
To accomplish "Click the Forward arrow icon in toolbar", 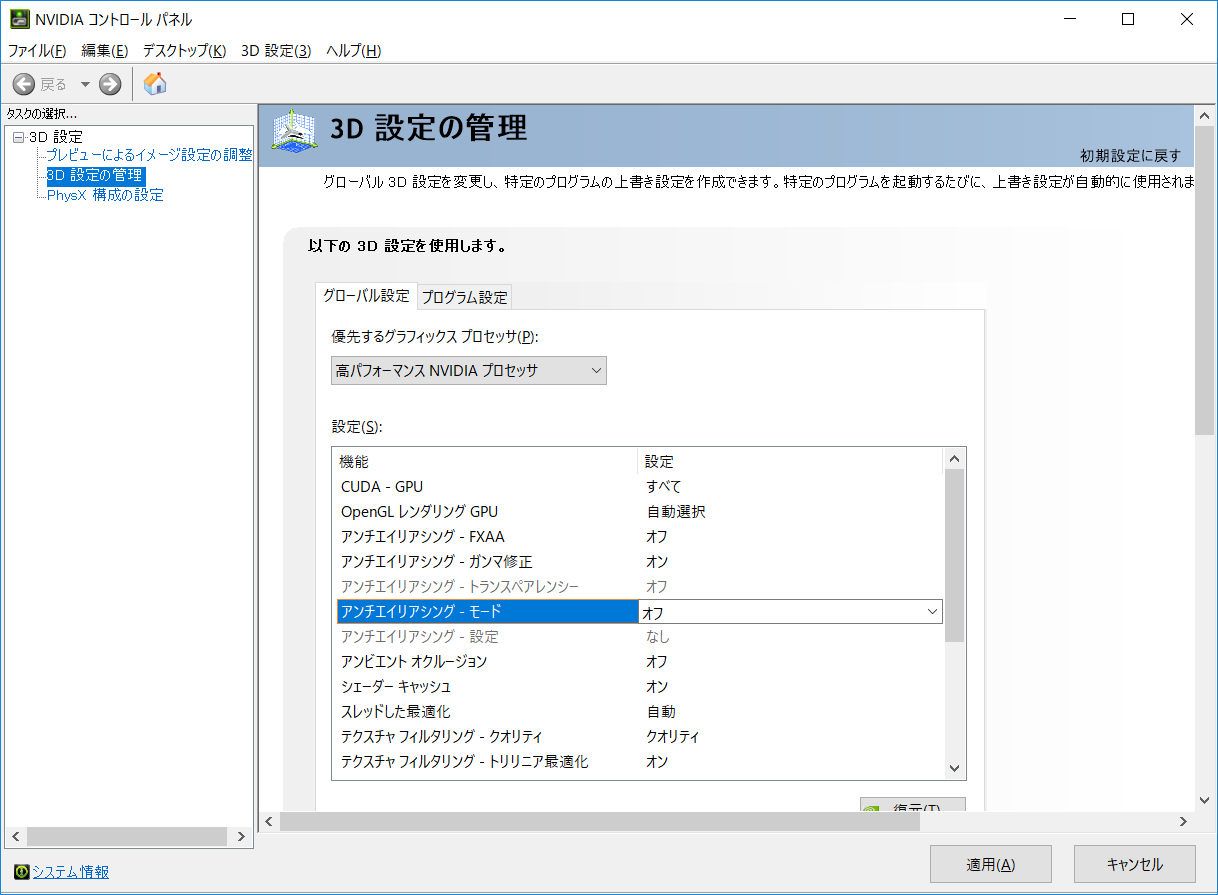I will tap(110, 84).
